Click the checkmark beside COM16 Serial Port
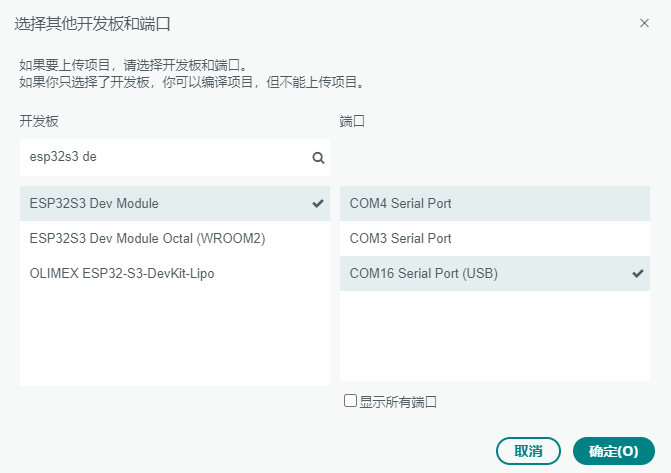 [638, 273]
